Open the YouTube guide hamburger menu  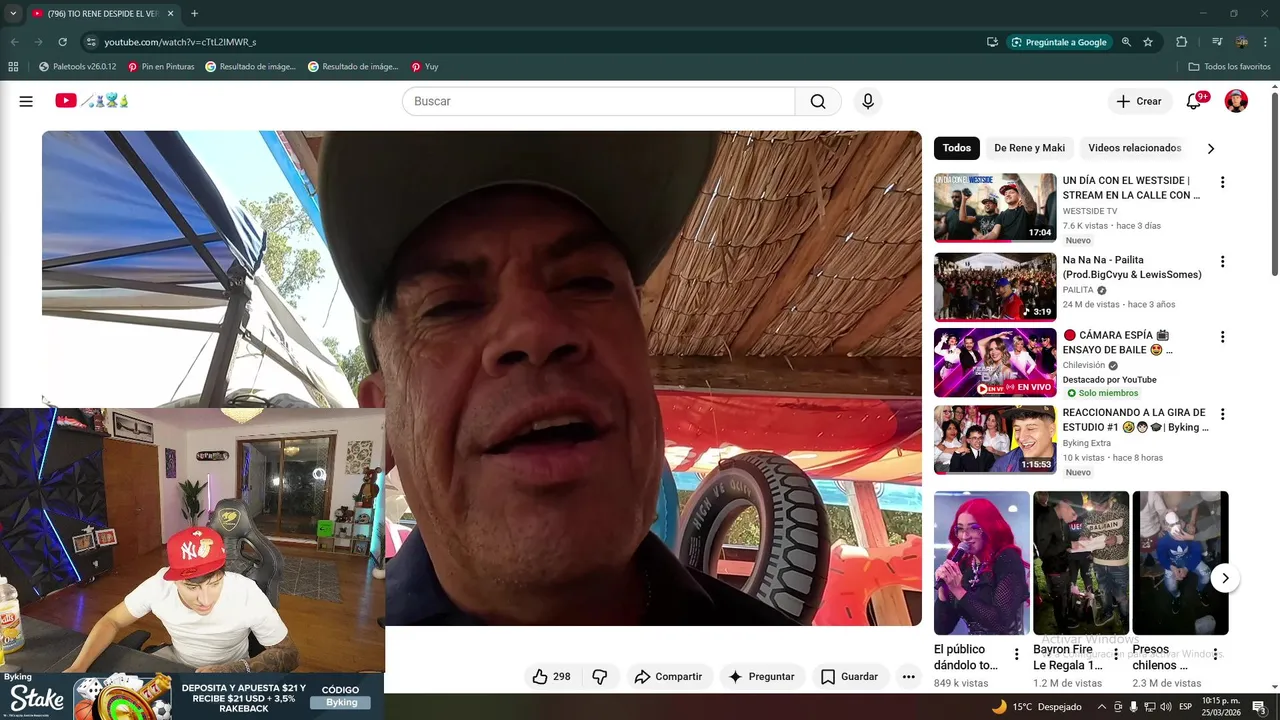coord(26,101)
